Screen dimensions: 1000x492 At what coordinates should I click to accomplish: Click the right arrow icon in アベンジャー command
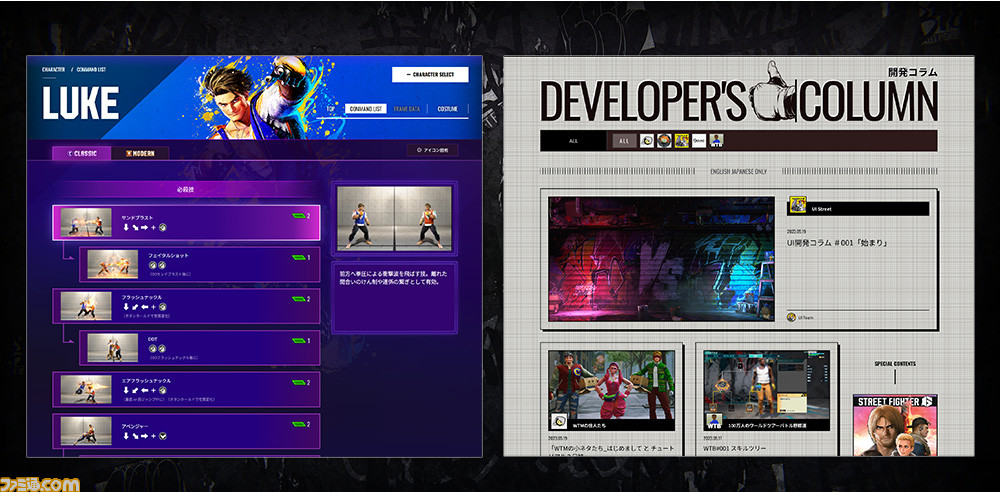point(144,436)
